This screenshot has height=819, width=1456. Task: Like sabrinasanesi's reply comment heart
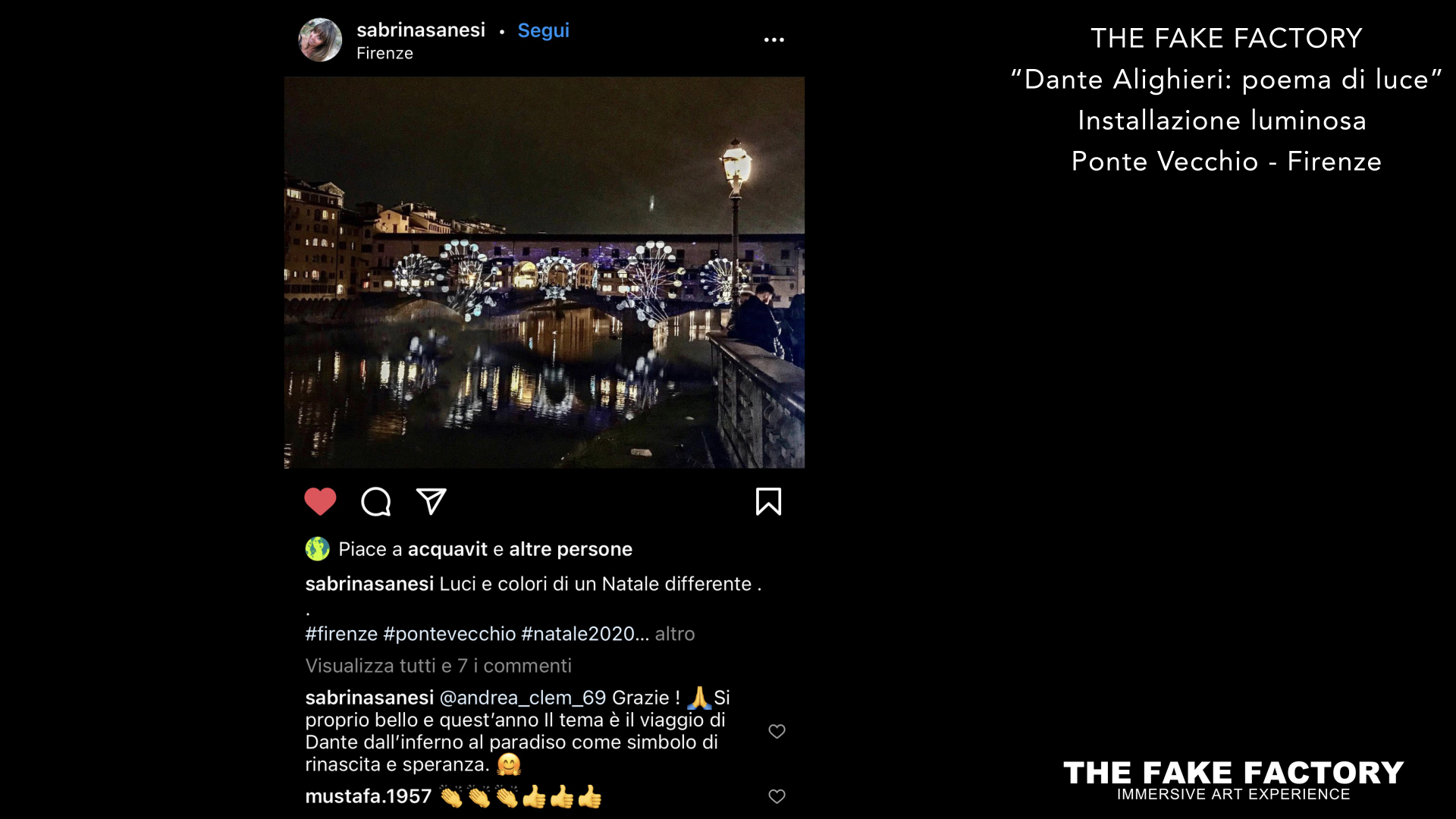777,731
